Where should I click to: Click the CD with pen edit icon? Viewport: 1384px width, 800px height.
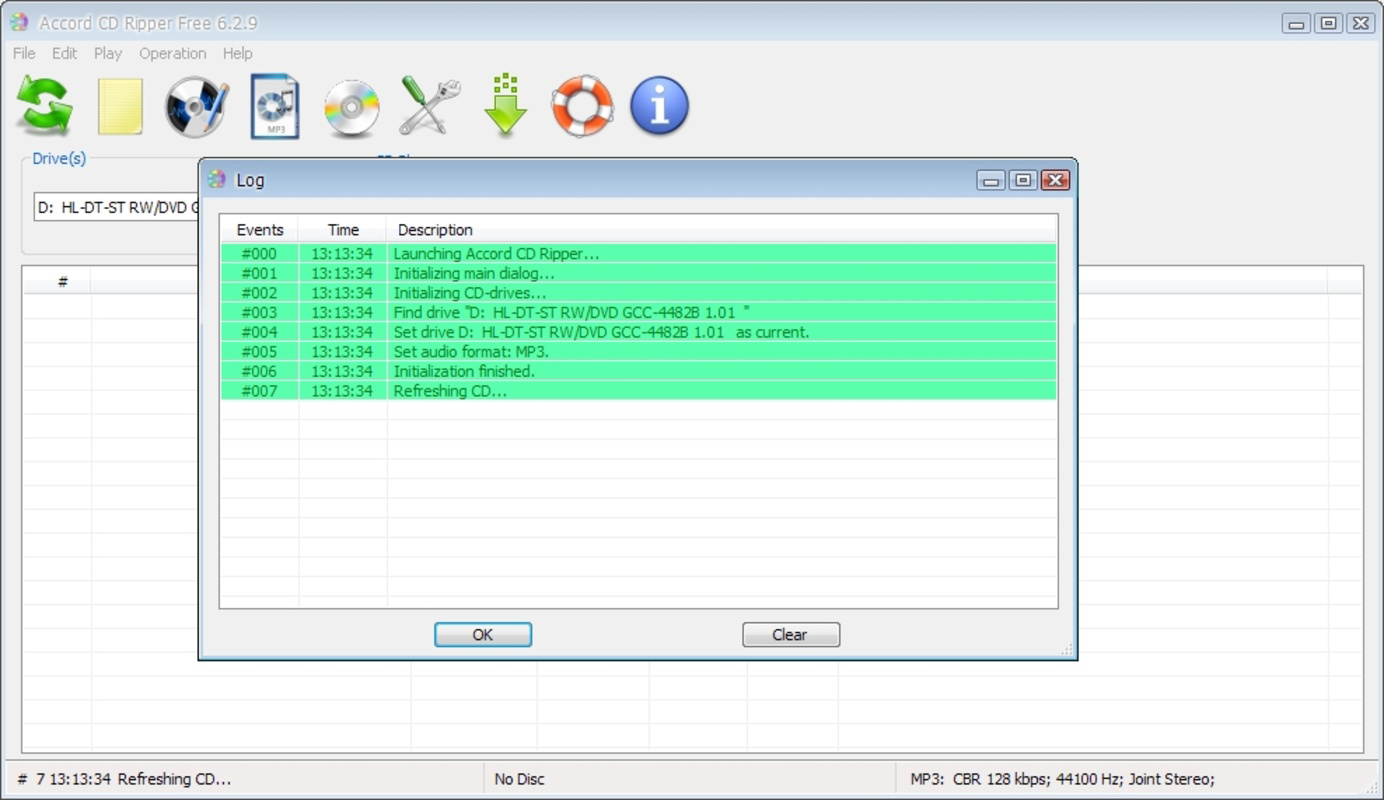pos(197,106)
